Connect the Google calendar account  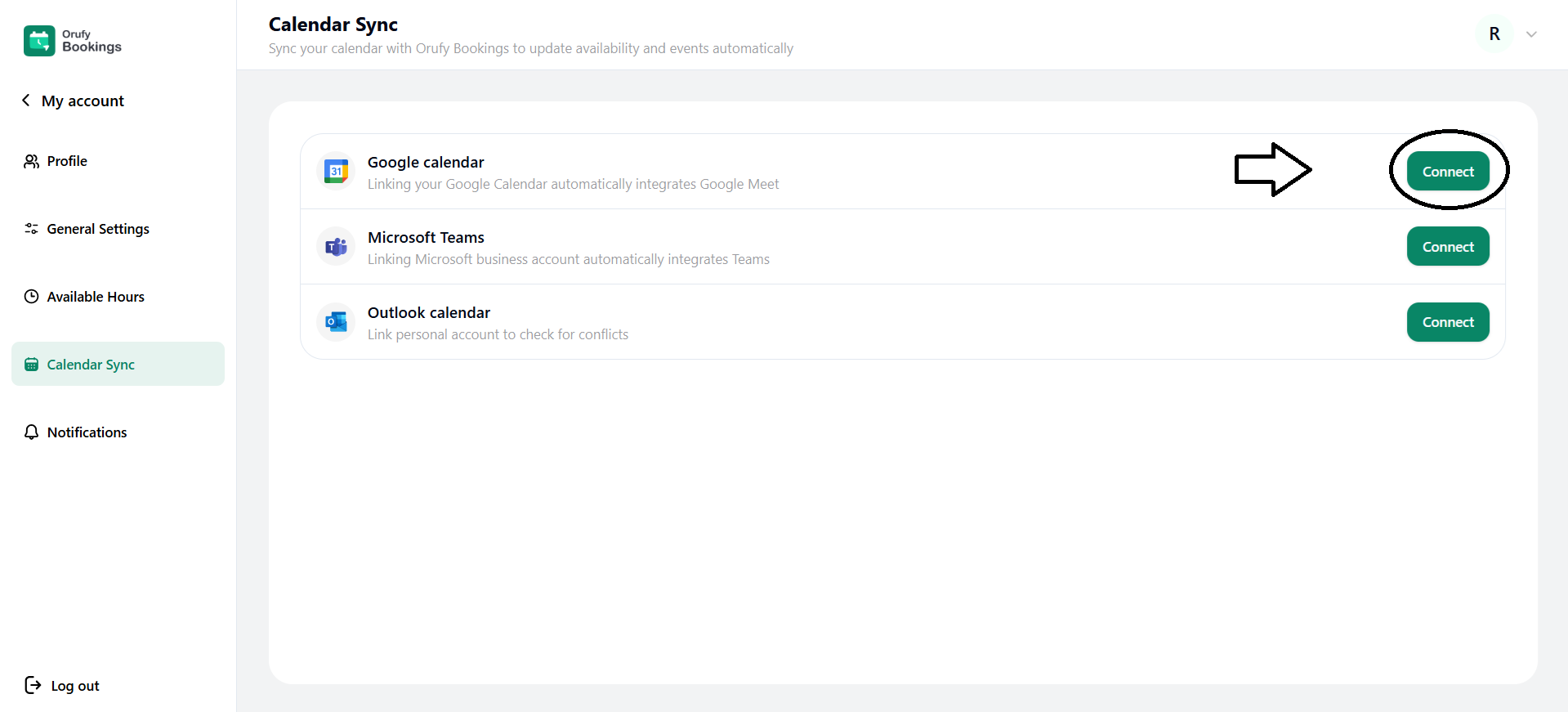click(x=1447, y=171)
